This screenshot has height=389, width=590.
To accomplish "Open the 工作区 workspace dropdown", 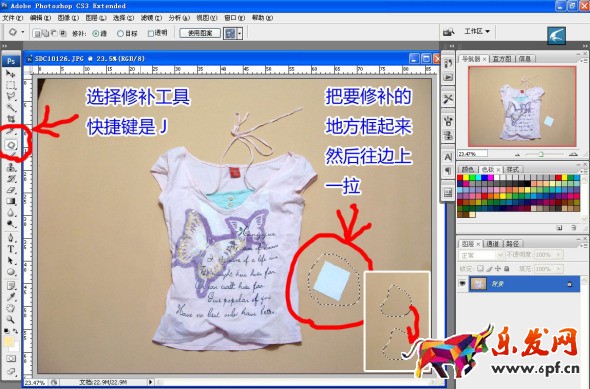I will pos(477,31).
